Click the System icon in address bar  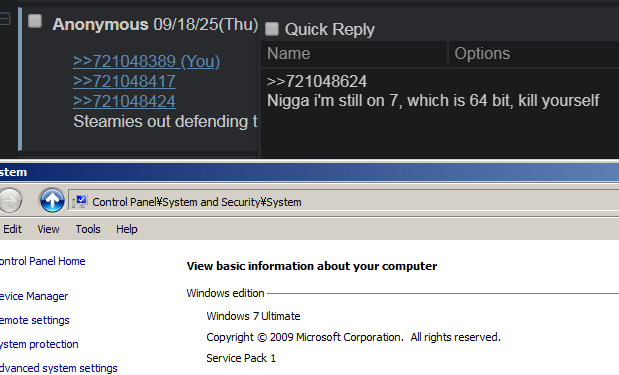pyautogui.click(x=80, y=202)
